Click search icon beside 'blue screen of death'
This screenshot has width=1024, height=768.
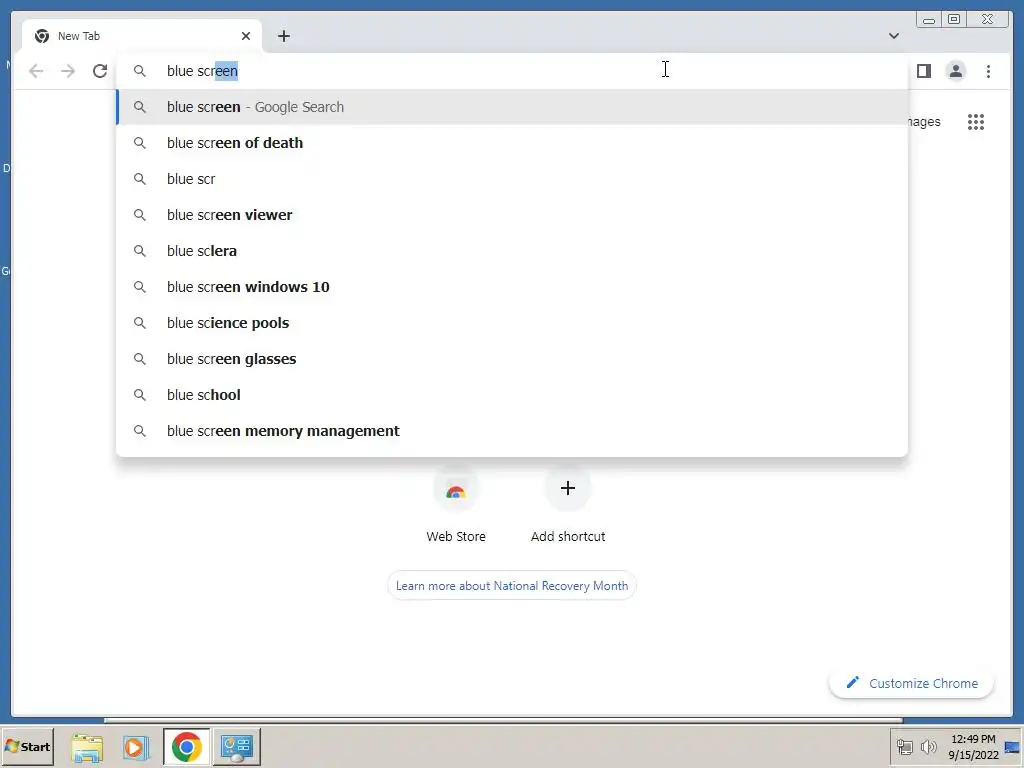coord(140,143)
